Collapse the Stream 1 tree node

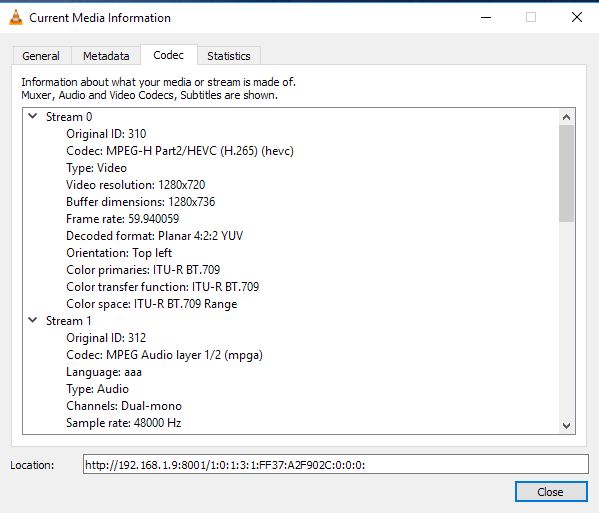coord(33,320)
